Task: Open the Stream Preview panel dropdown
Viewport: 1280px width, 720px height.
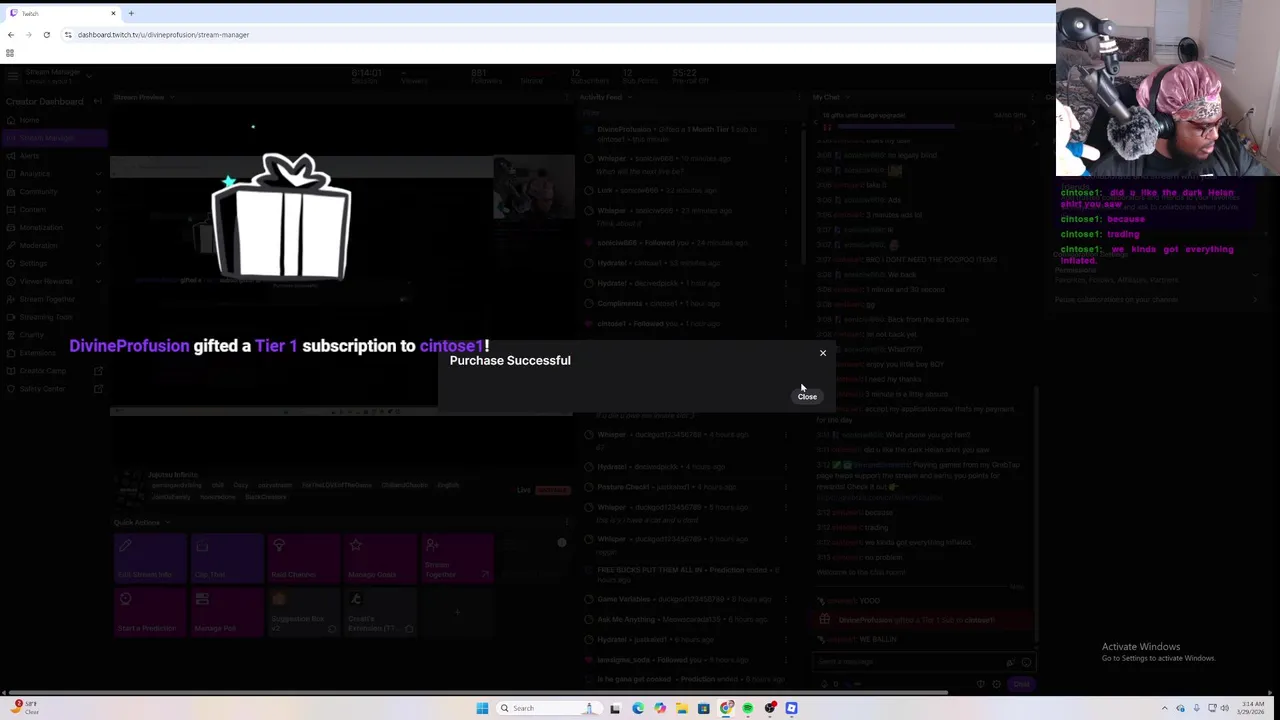Action: [x=172, y=98]
